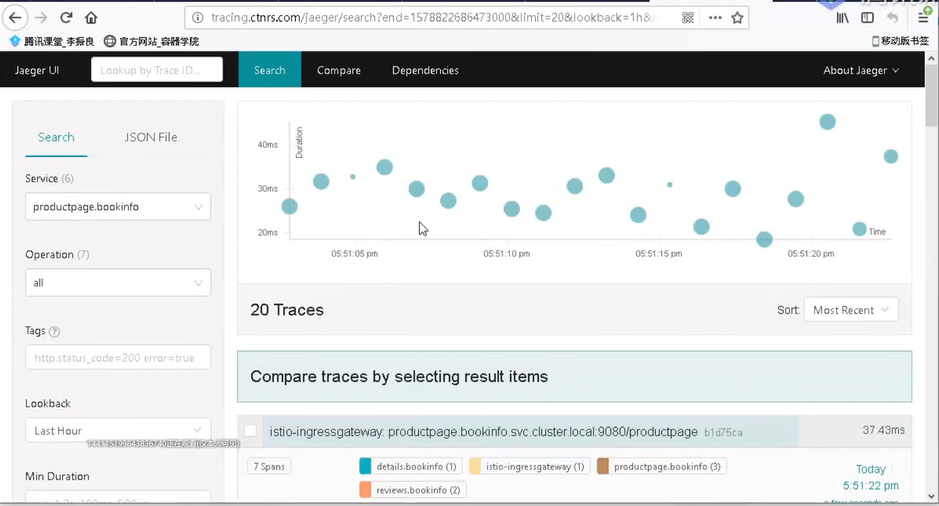Tick the checkbox for trace b1d75ca

[x=250, y=431]
